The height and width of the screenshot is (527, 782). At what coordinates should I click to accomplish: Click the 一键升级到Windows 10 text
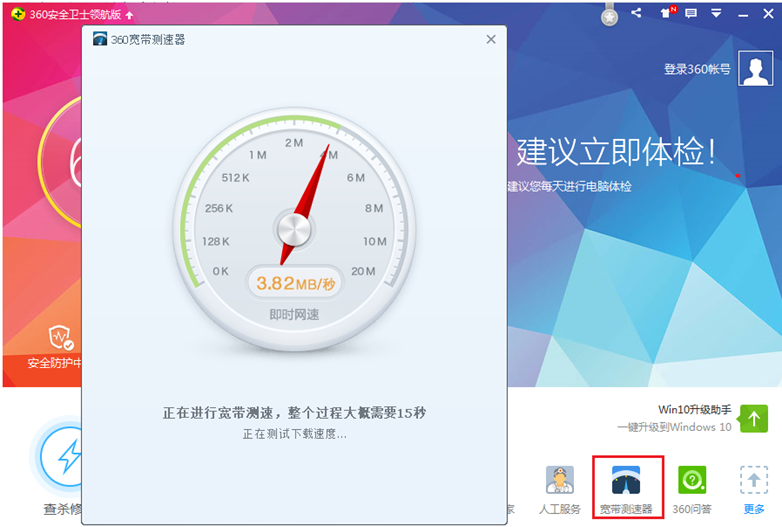point(674,427)
